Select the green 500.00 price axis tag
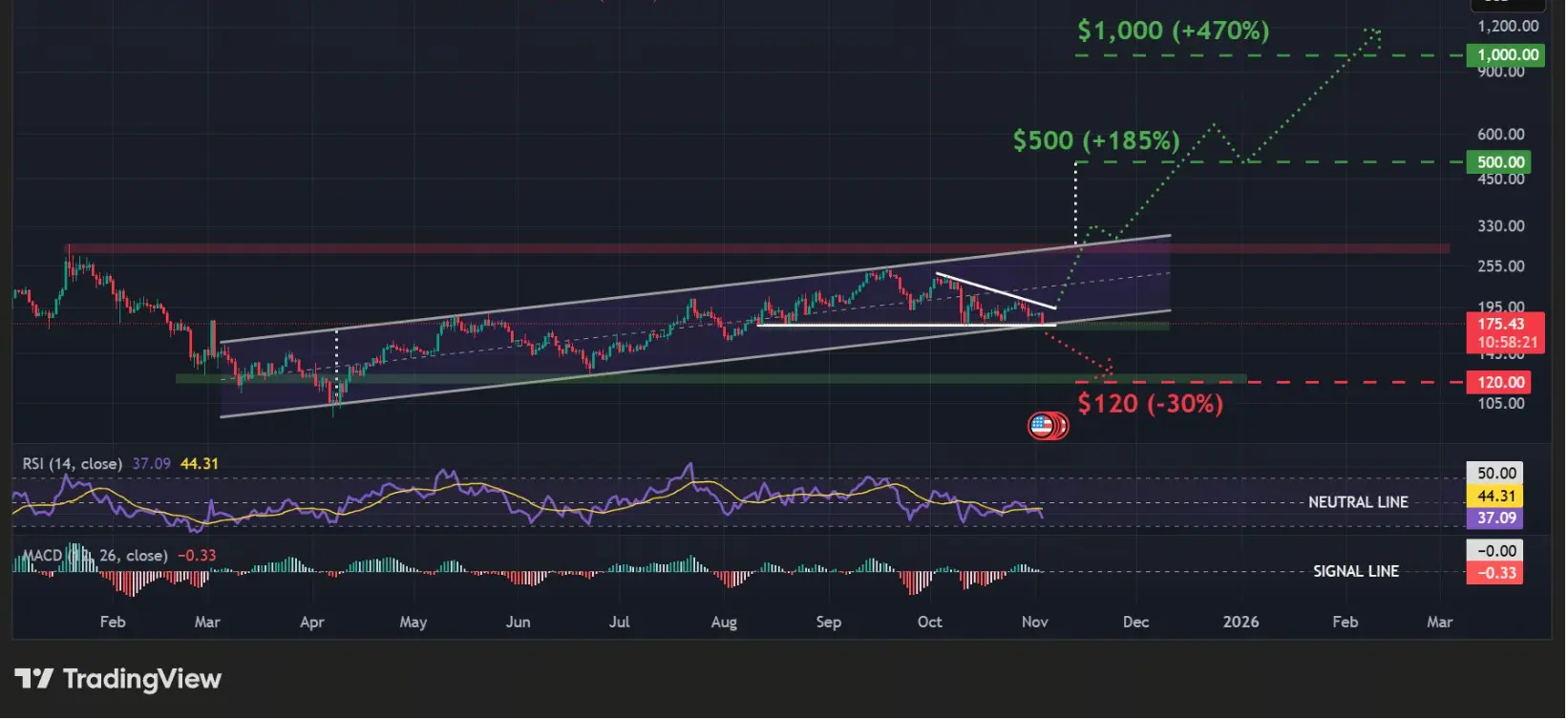 1500,162
